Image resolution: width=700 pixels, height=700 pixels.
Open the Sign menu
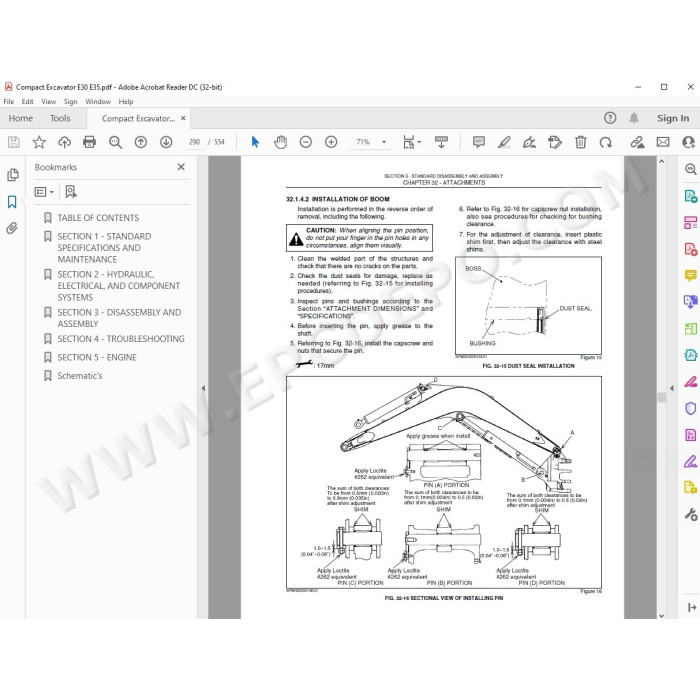pyautogui.click(x=71, y=102)
